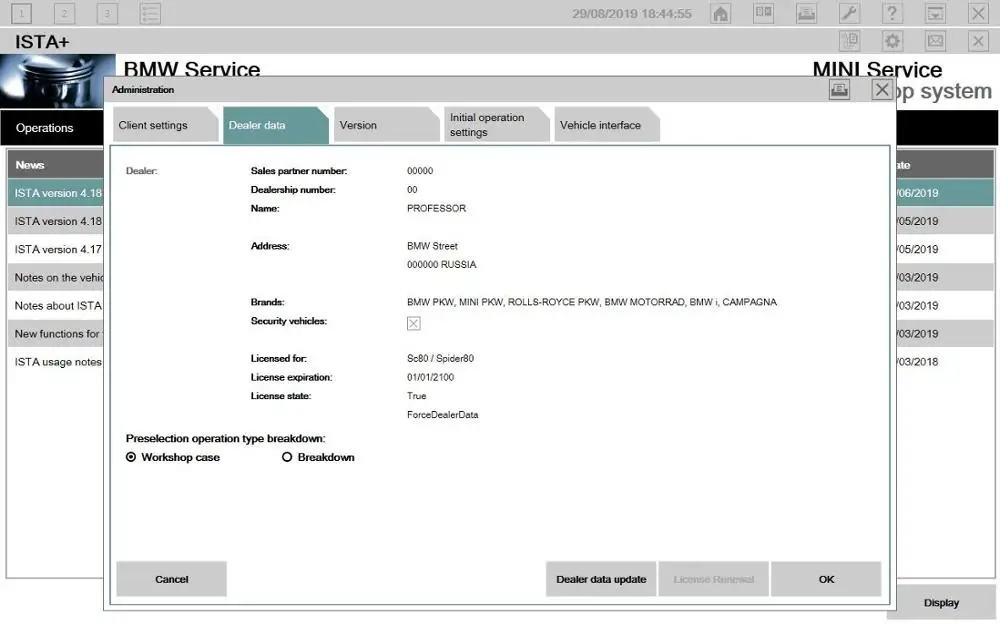This screenshot has width=1000, height=625.
Task: Click the BMW Street address line
Action: pos(432,246)
